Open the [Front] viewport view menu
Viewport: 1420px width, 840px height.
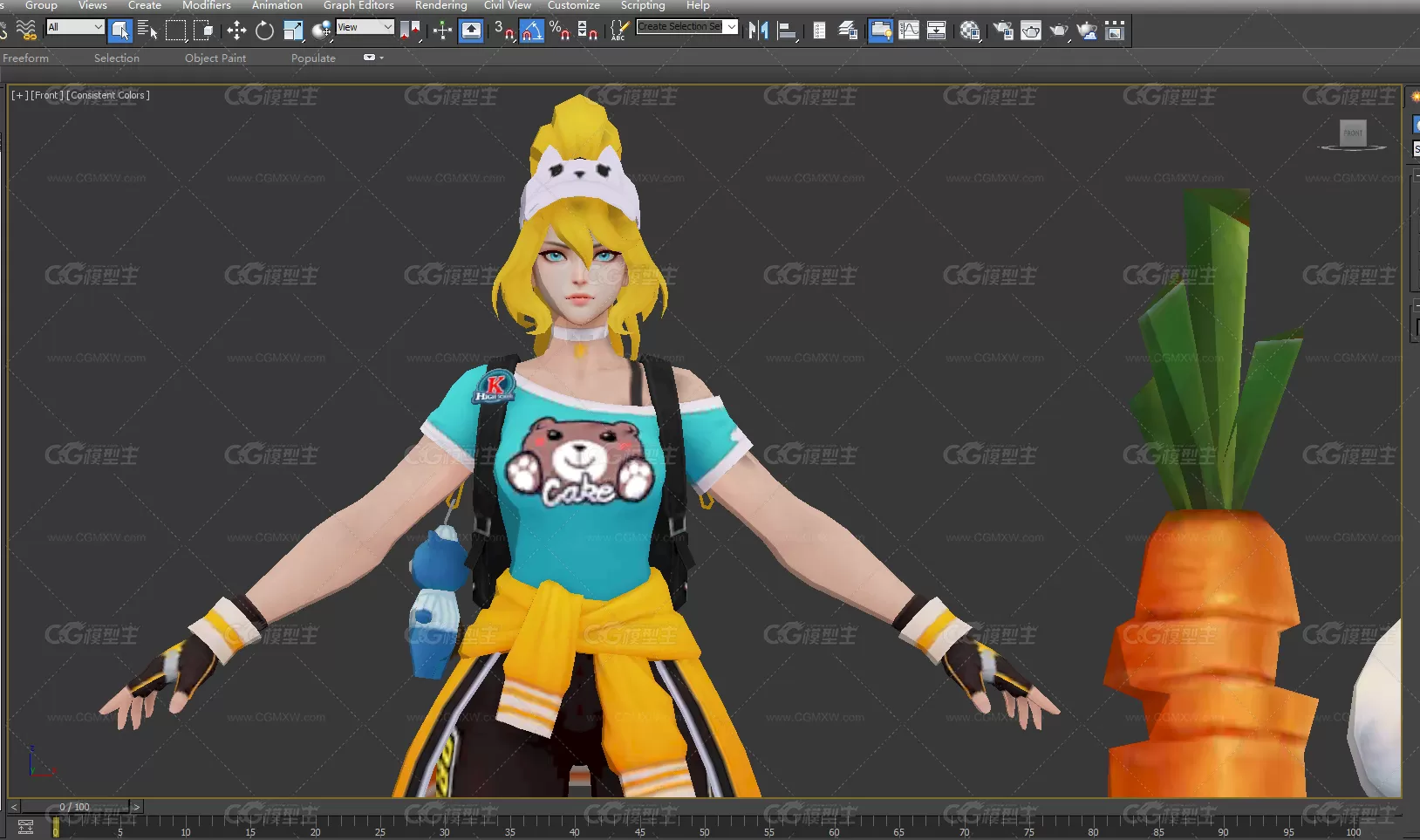pos(46,95)
